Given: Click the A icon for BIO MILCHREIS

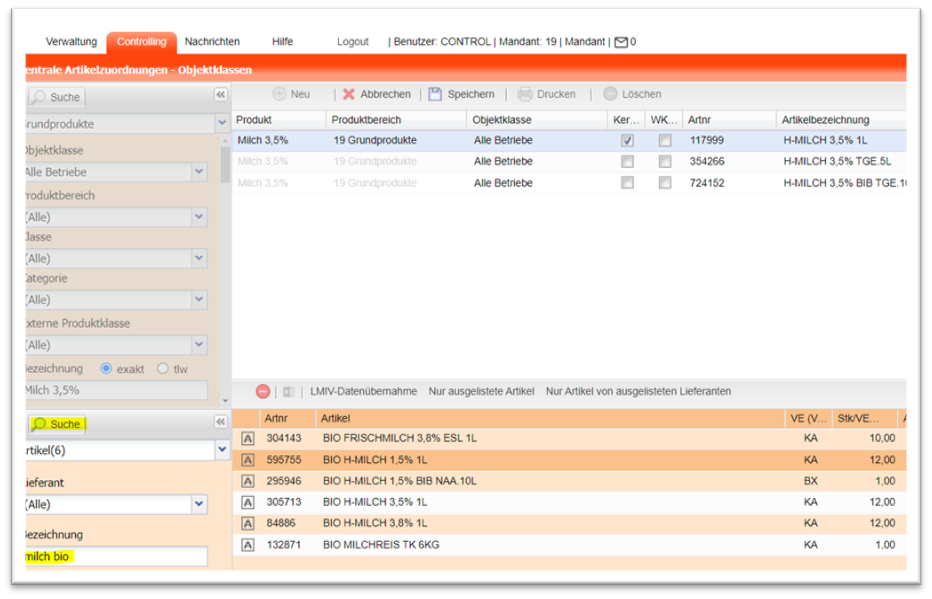Looking at the screenshot, I should tap(248, 545).
